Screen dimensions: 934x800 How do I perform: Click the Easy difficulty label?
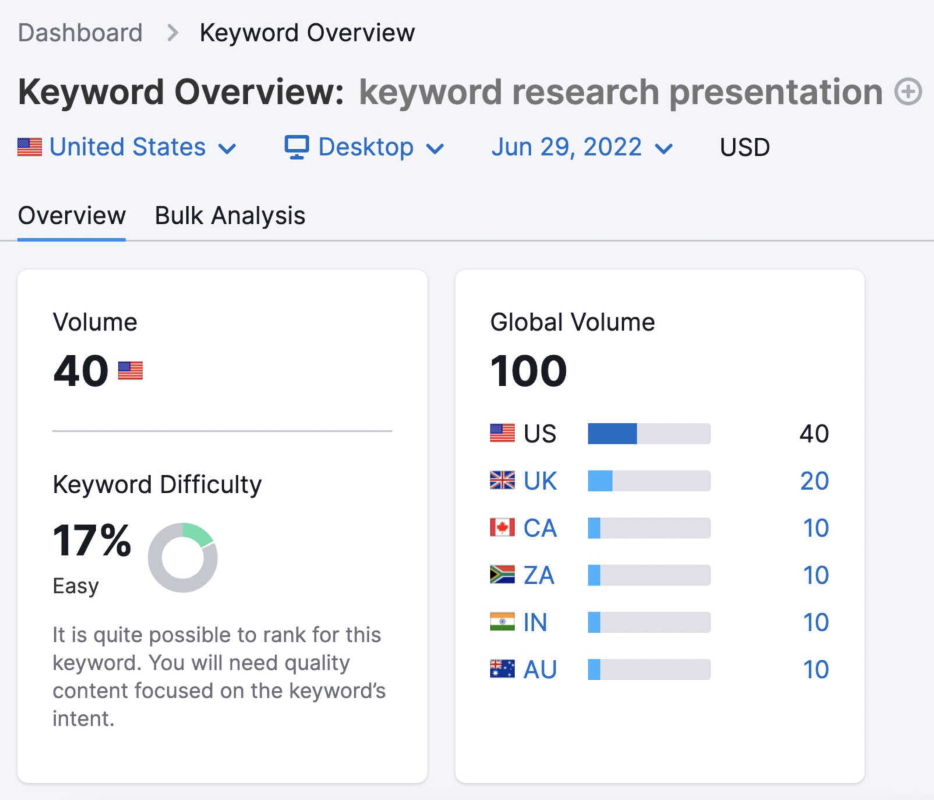click(x=76, y=586)
